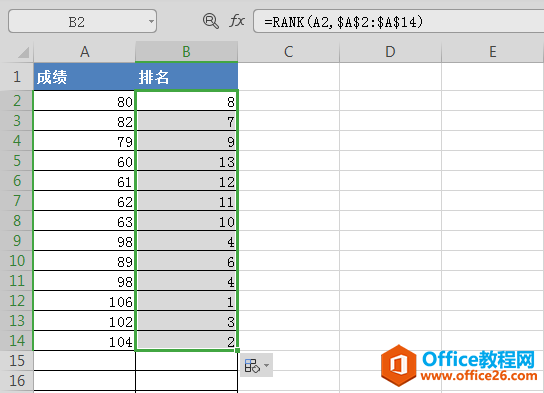Select cell with score 106
The height and width of the screenshot is (393, 544).
(84, 301)
